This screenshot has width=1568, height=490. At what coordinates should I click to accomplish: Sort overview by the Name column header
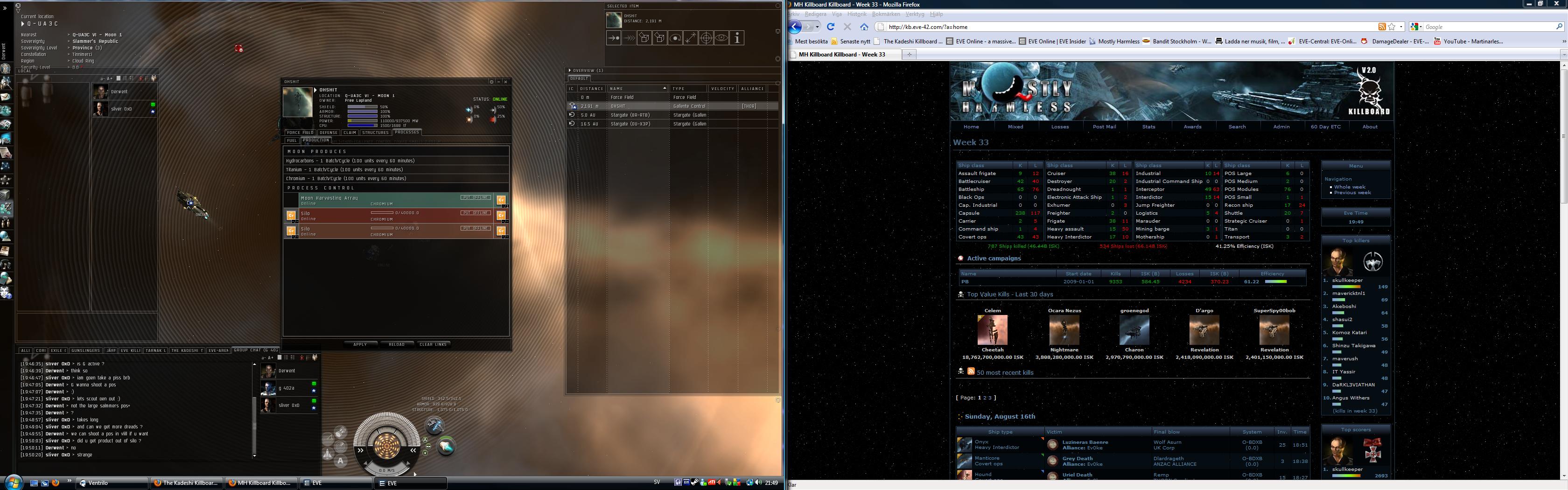638,88
